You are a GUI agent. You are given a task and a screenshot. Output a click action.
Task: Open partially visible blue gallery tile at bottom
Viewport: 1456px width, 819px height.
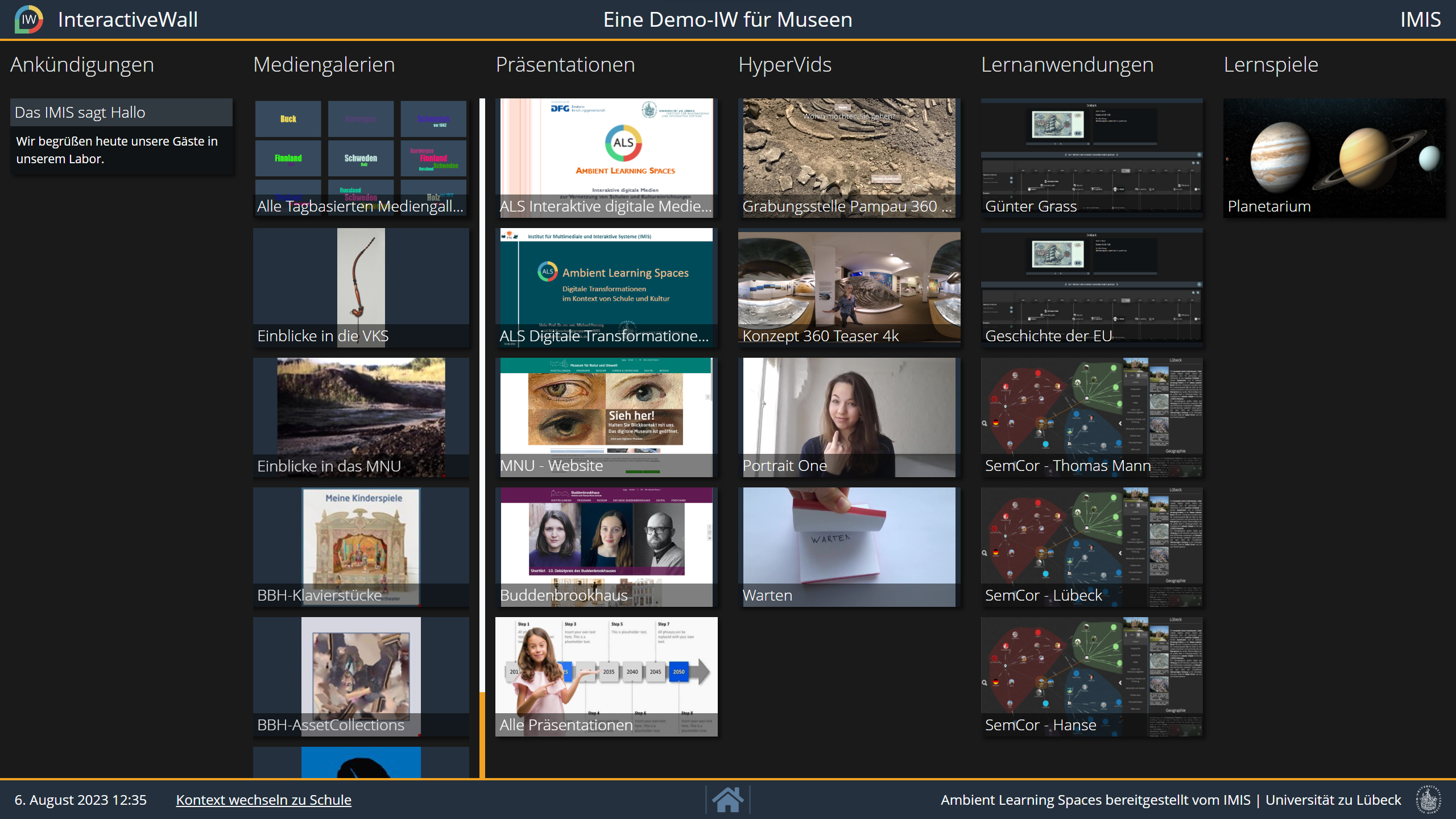[x=361, y=763]
